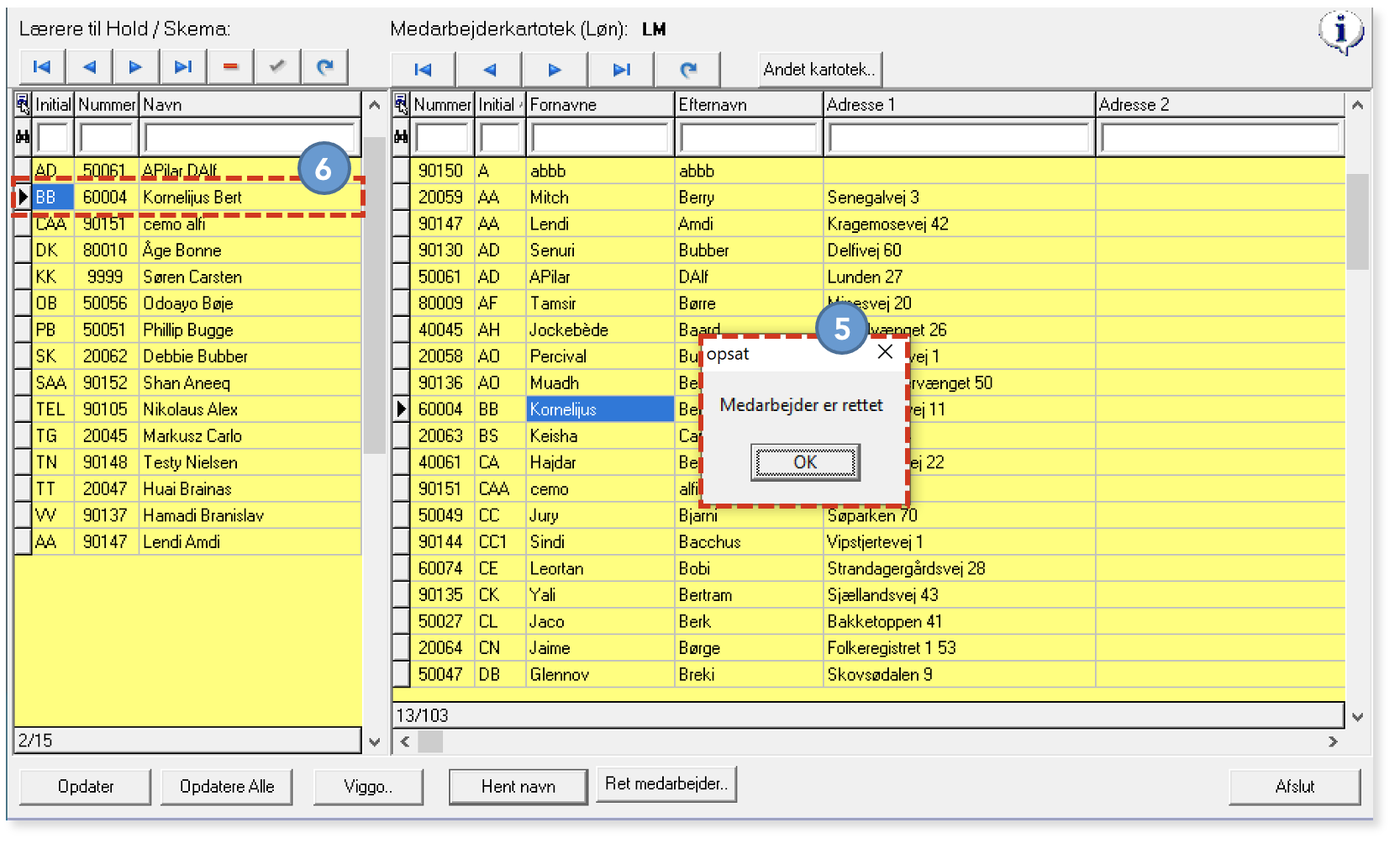Click horizontal scrollbar left arrow
The image size is (1400, 844).
tap(405, 741)
